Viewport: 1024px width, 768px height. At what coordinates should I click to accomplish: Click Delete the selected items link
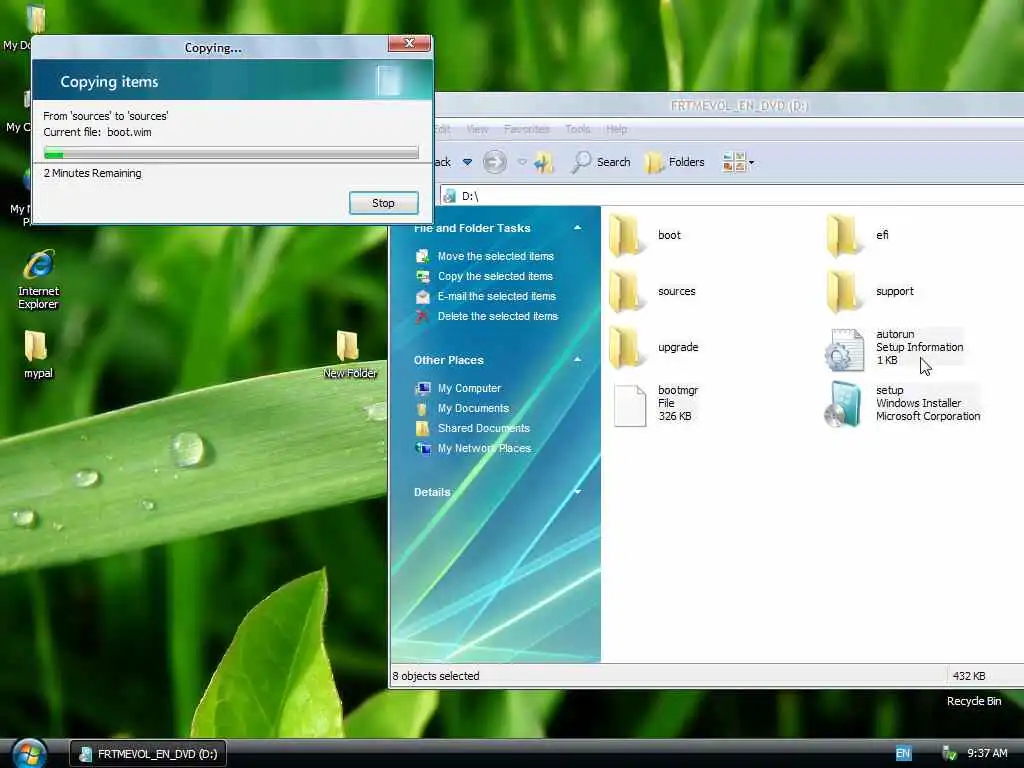coord(498,316)
